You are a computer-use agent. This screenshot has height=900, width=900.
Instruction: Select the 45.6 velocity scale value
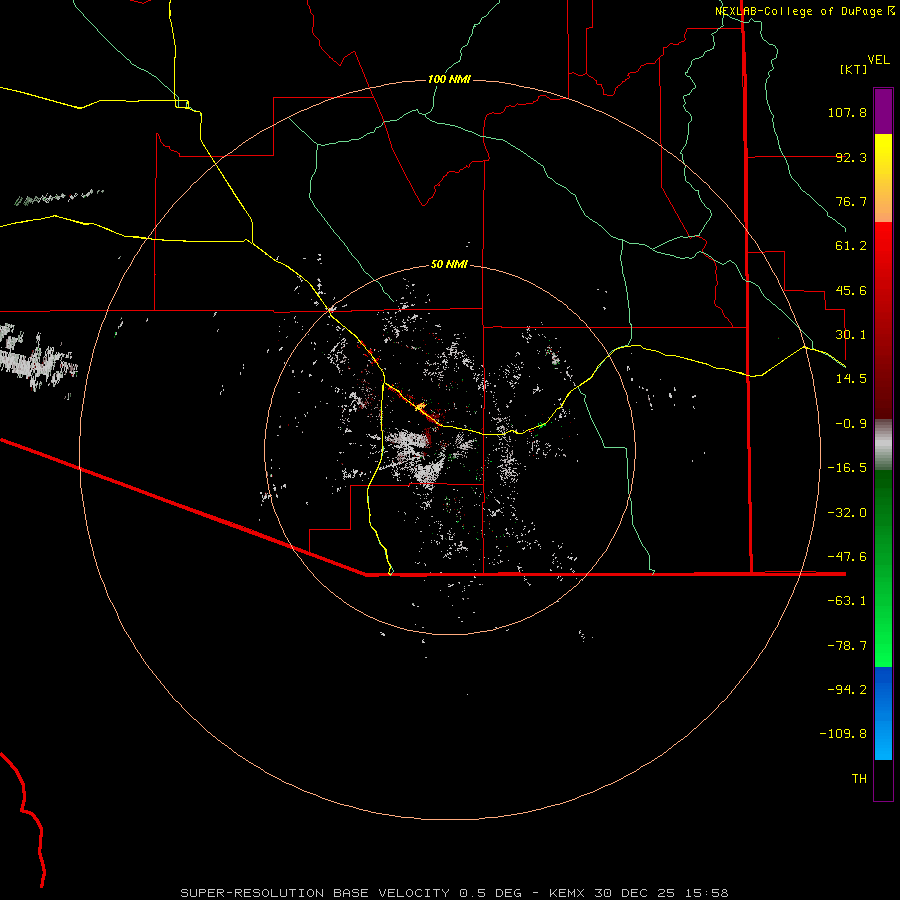click(851, 290)
